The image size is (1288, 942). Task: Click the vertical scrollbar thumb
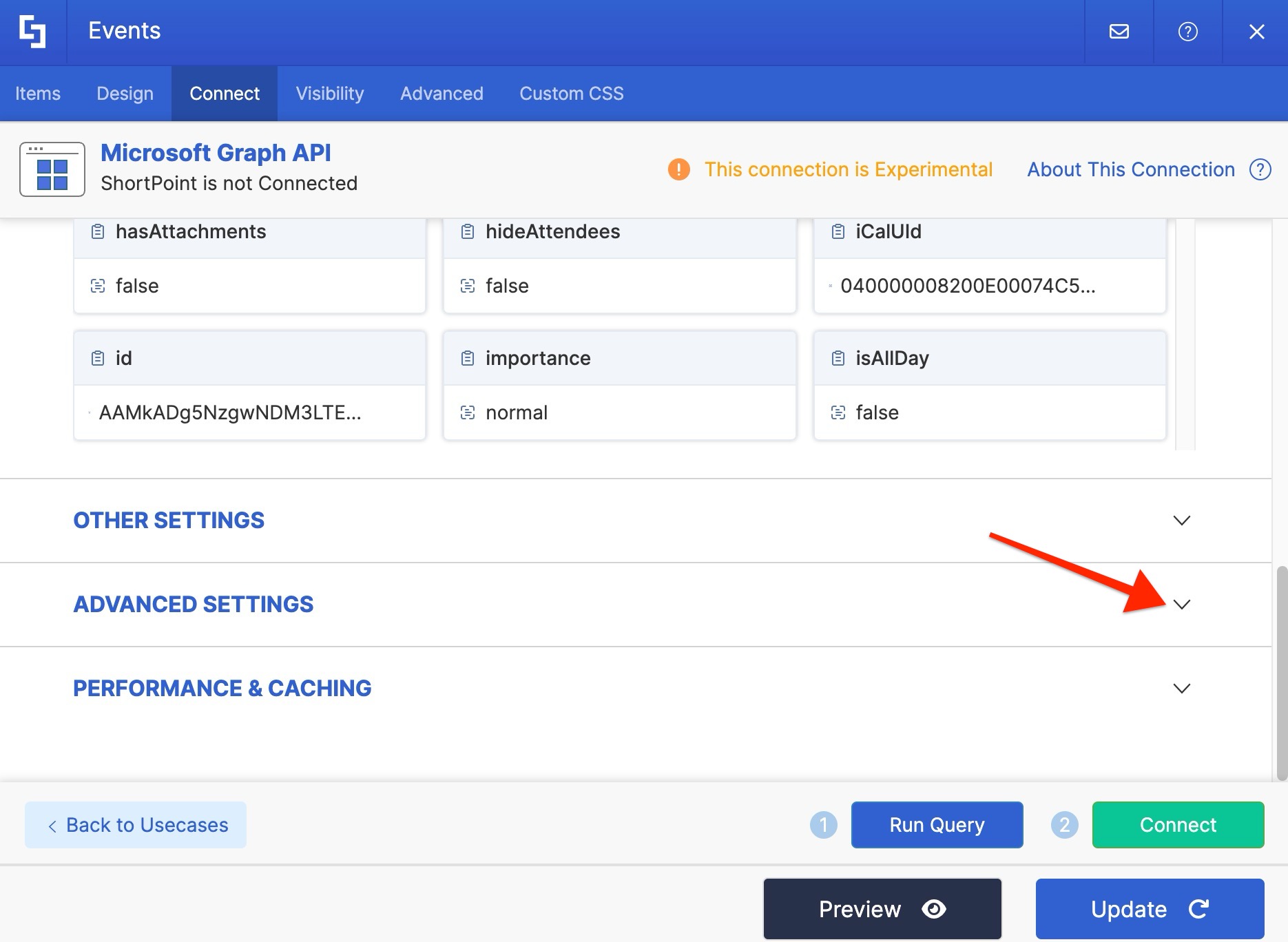[1282, 673]
